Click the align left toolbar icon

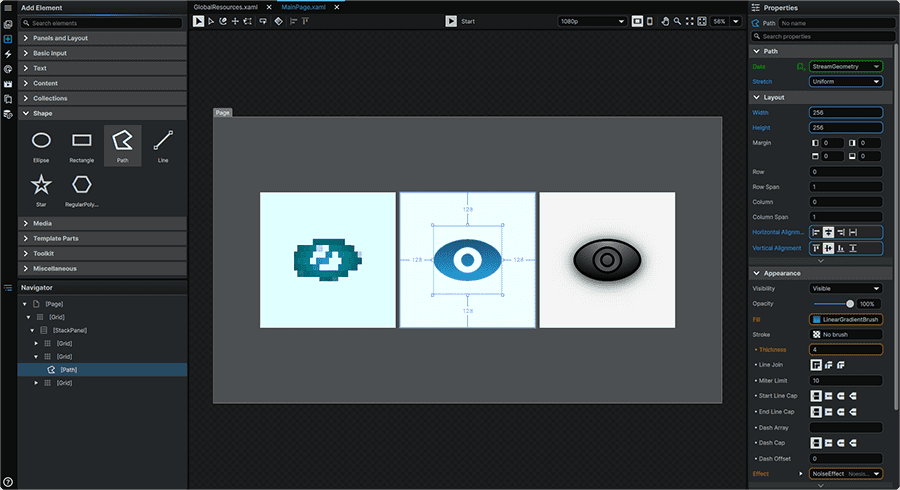point(293,21)
